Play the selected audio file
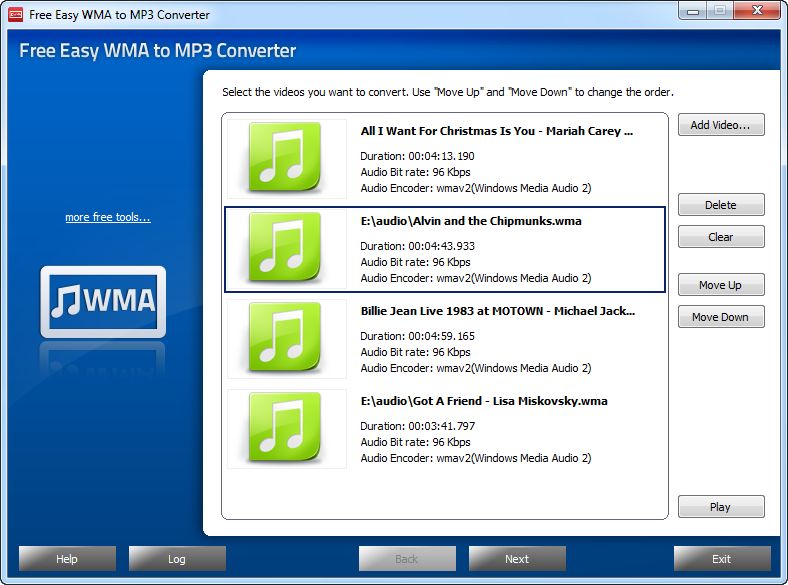 tap(721, 507)
